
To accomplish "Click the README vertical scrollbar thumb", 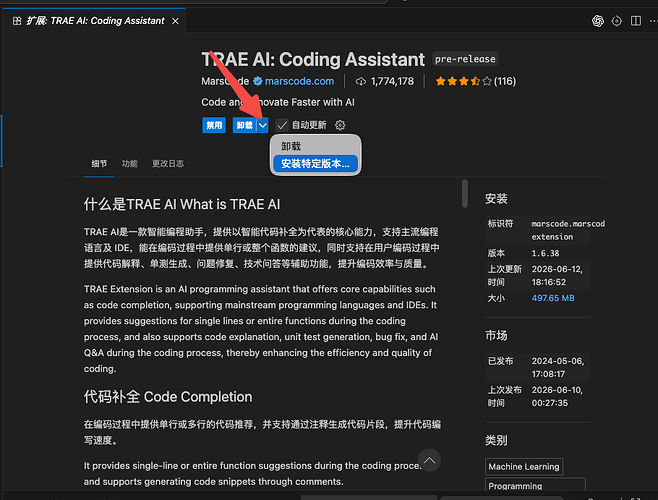I will [x=465, y=193].
